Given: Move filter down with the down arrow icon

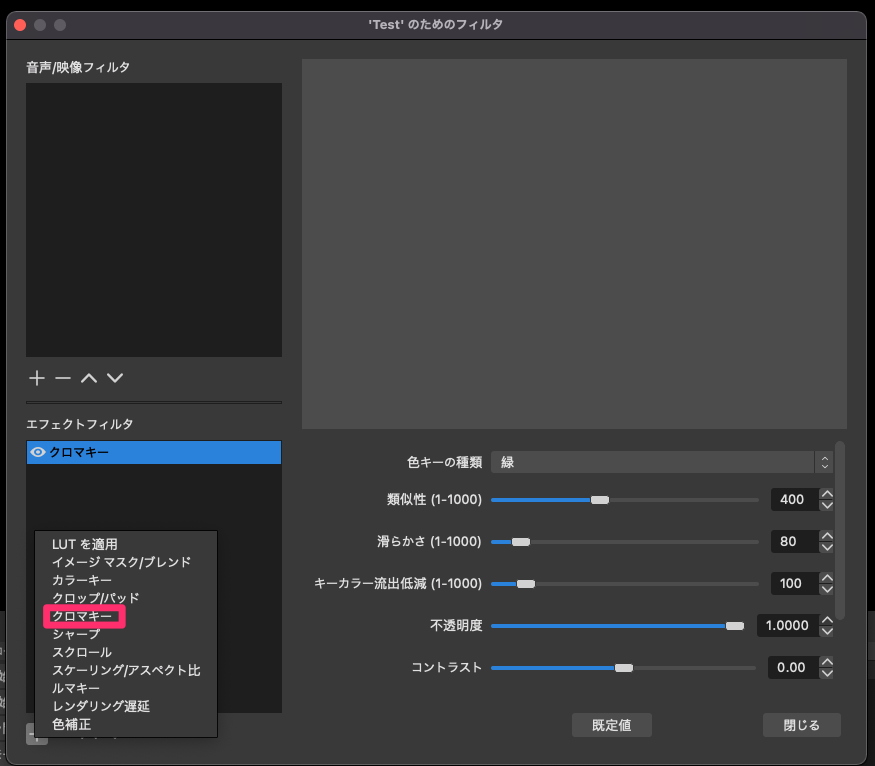Looking at the screenshot, I should (115, 378).
